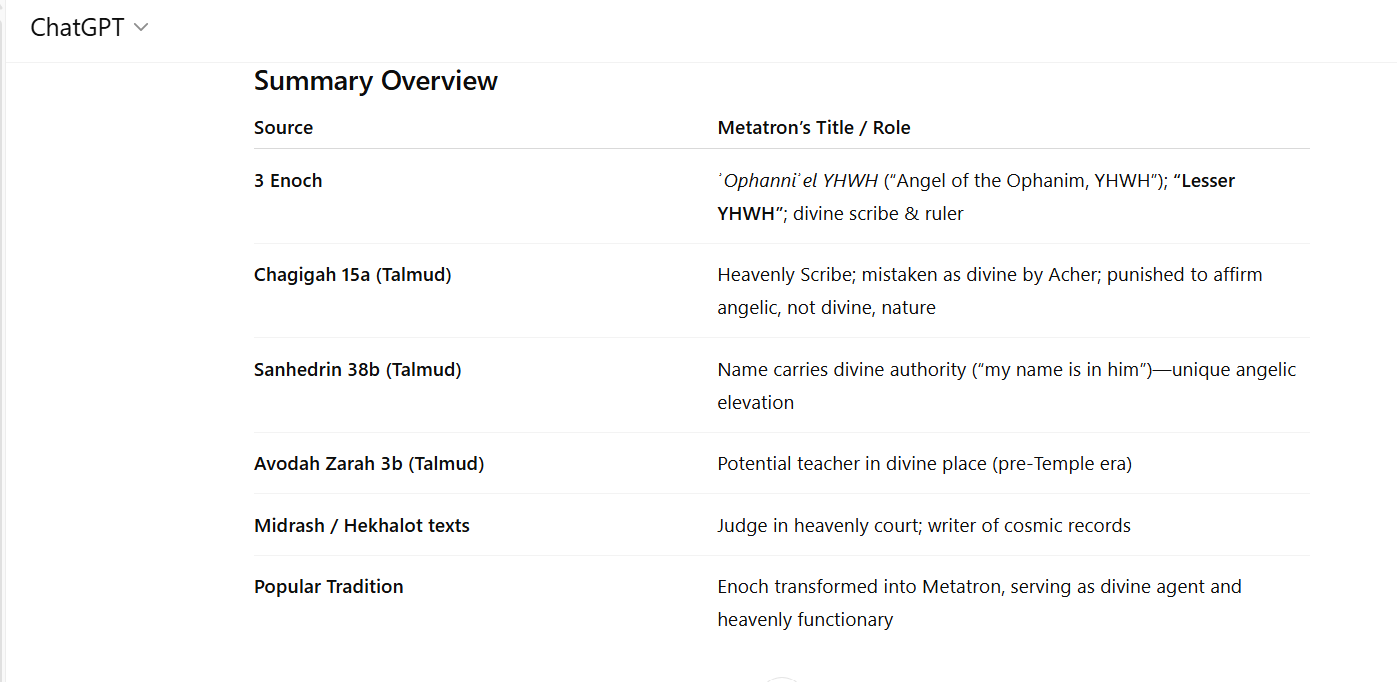
Task: Select the Avodah Zarah 3b (Talmud) cell
Action: pos(368,464)
